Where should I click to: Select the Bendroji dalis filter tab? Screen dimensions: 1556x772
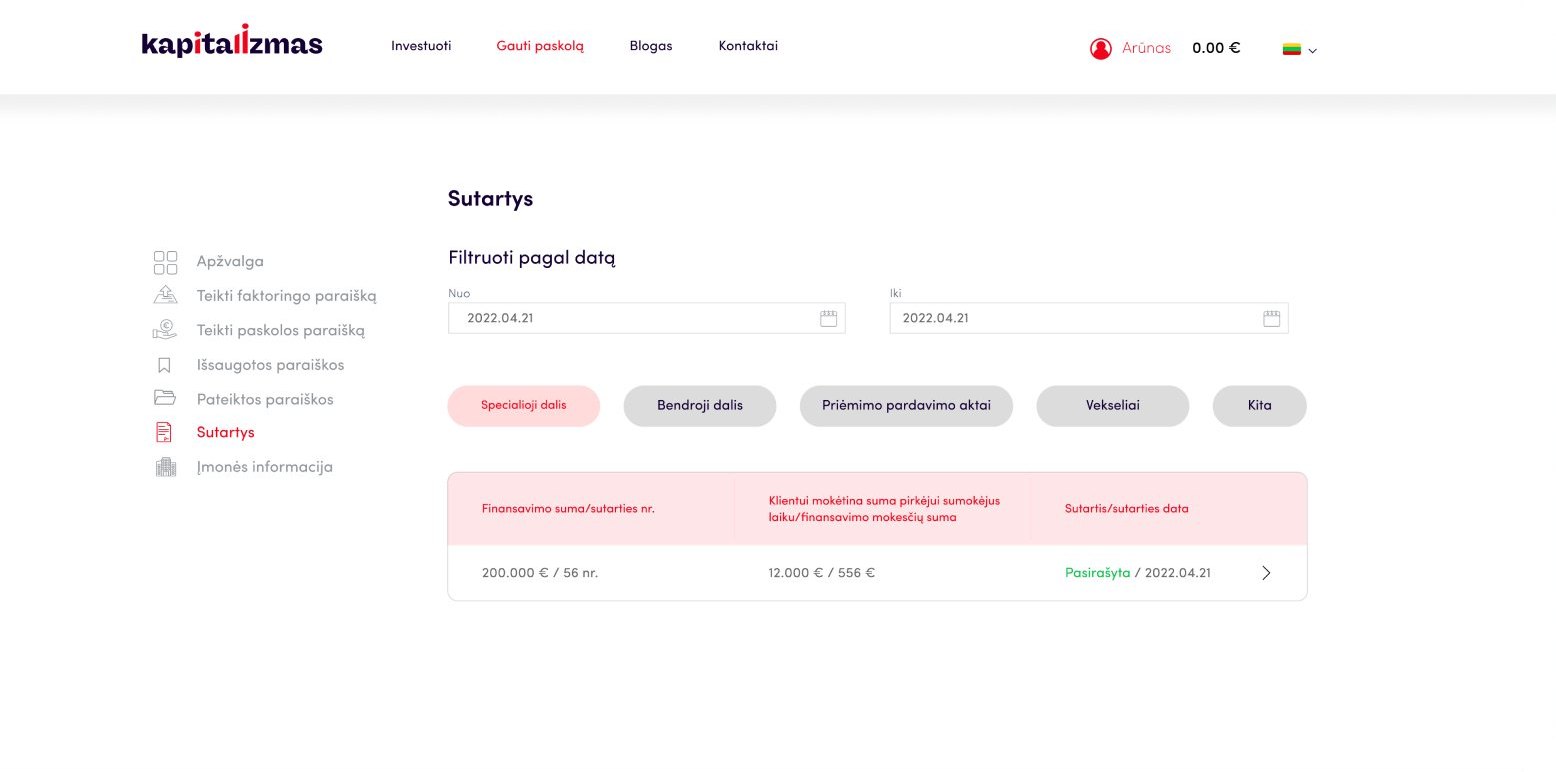point(700,406)
